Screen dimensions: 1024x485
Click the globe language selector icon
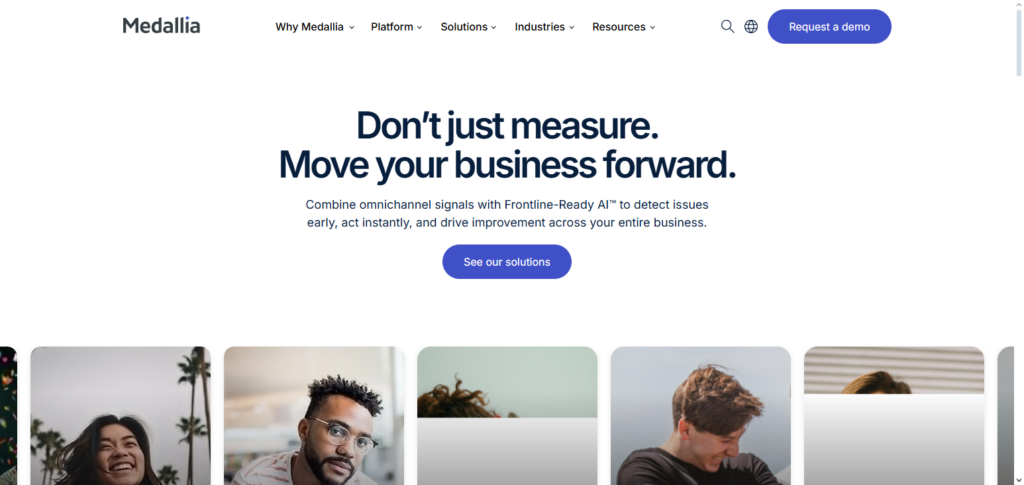(751, 27)
